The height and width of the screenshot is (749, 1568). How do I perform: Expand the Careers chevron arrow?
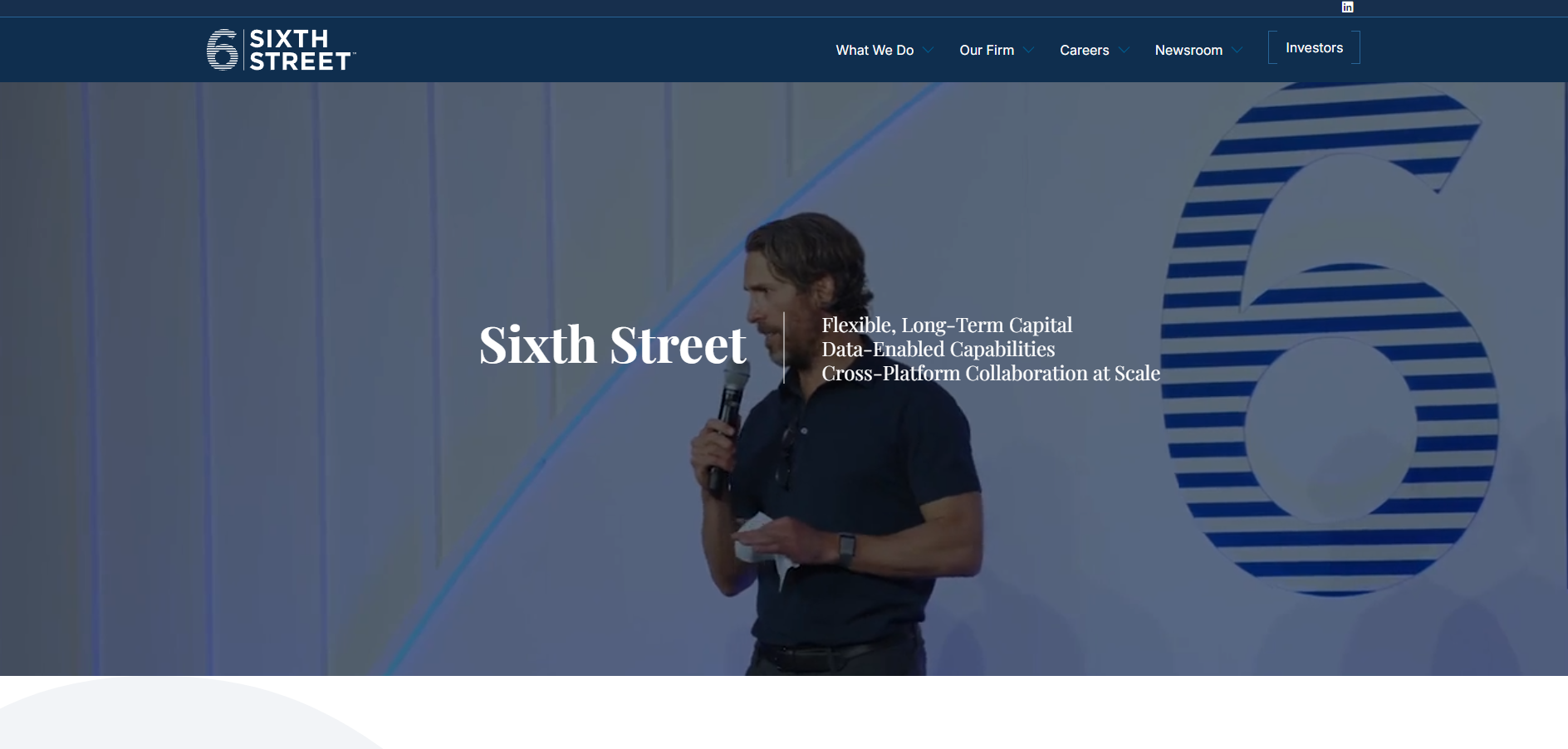1124,51
